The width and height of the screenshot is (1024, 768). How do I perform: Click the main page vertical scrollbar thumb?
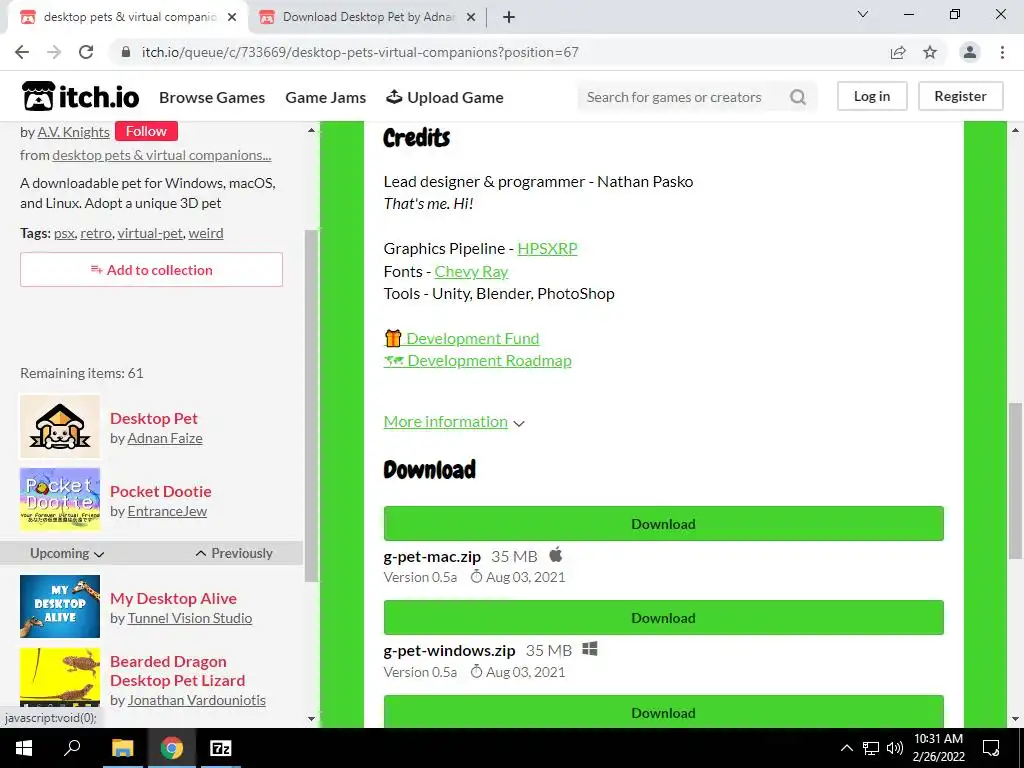1015,481
